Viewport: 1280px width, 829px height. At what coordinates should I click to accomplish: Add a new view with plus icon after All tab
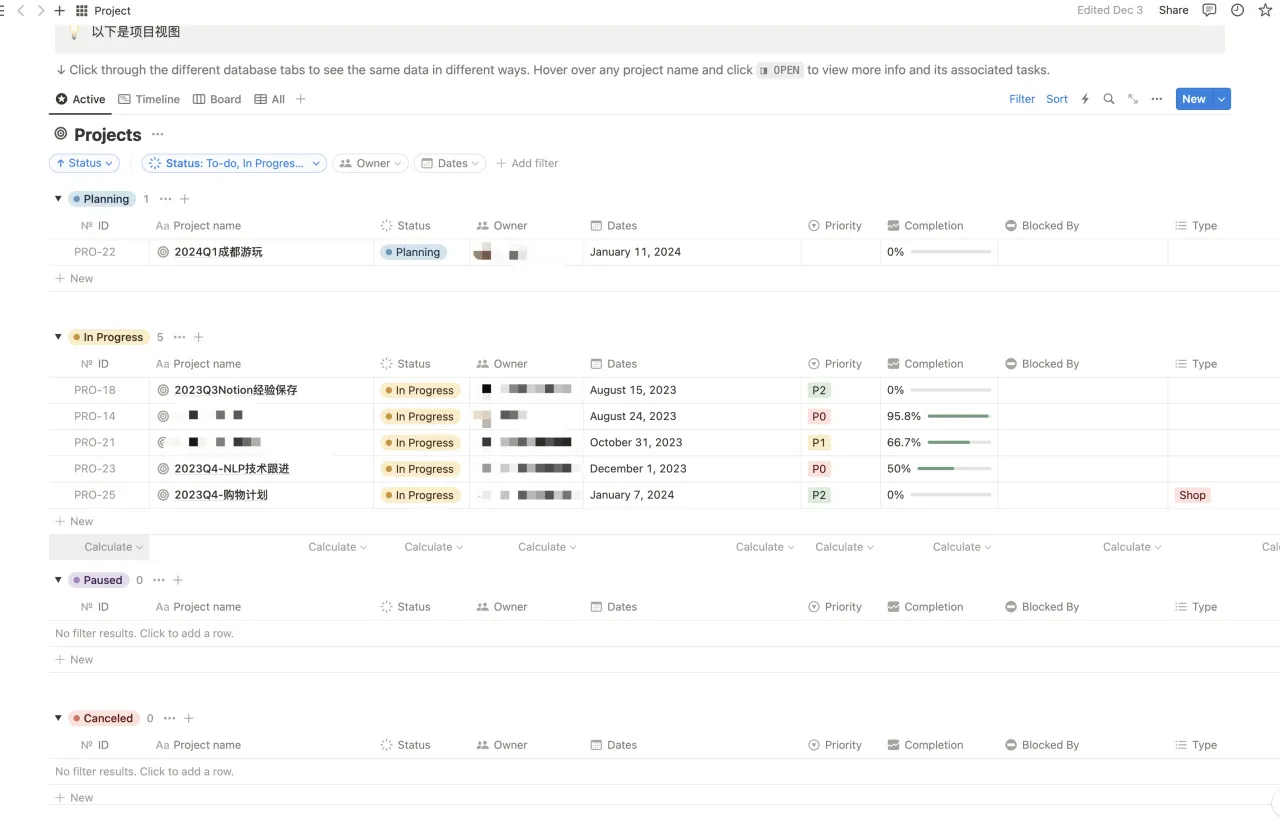(x=300, y=99)
